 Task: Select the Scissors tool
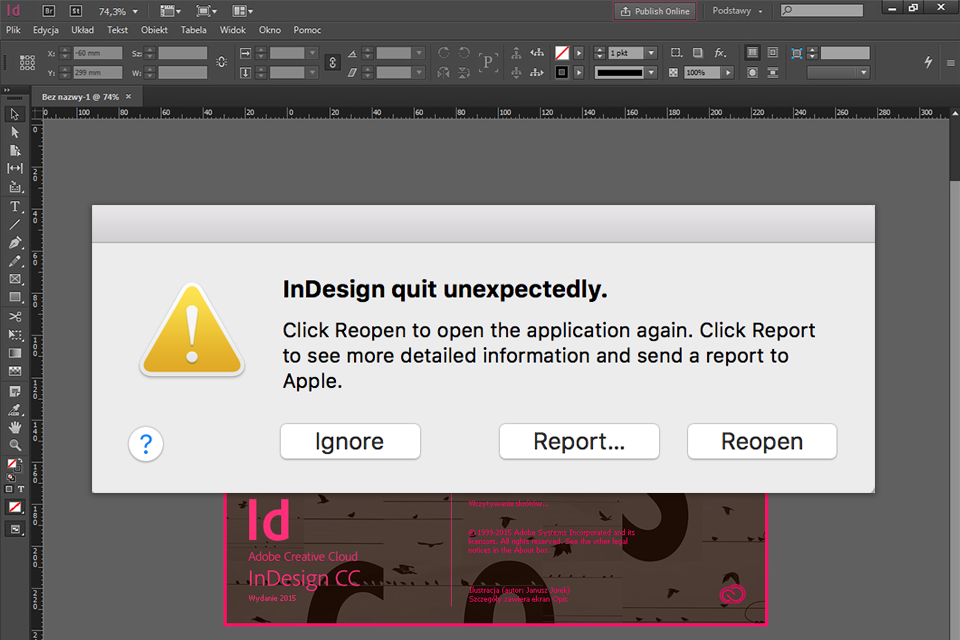click(15, 317)
